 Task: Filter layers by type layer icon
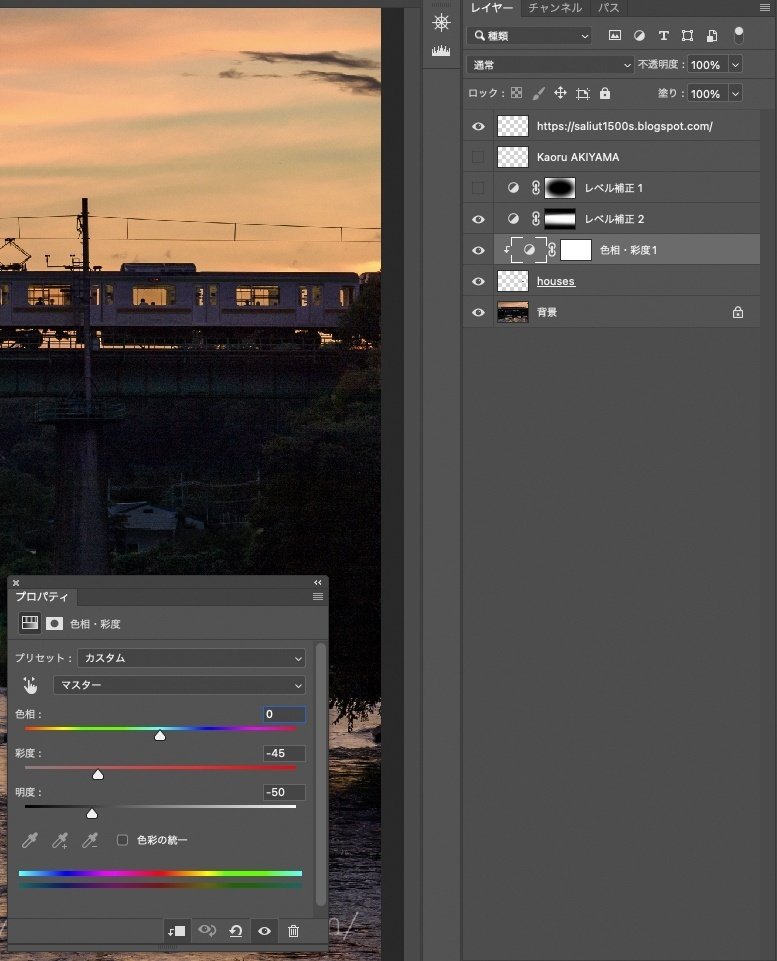tap(664, 36)
